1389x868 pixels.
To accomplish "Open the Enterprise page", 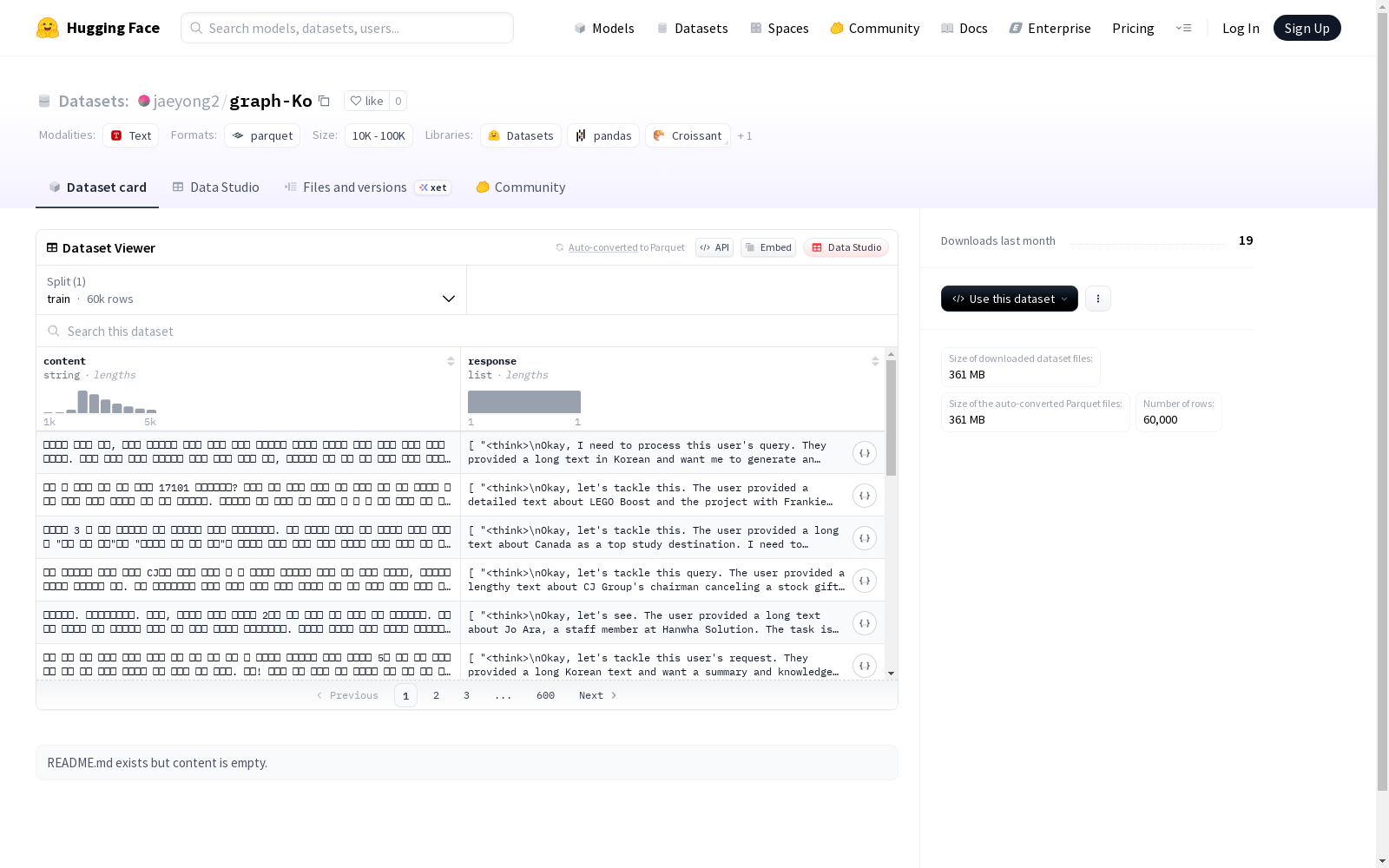I will click(1050, 28).
